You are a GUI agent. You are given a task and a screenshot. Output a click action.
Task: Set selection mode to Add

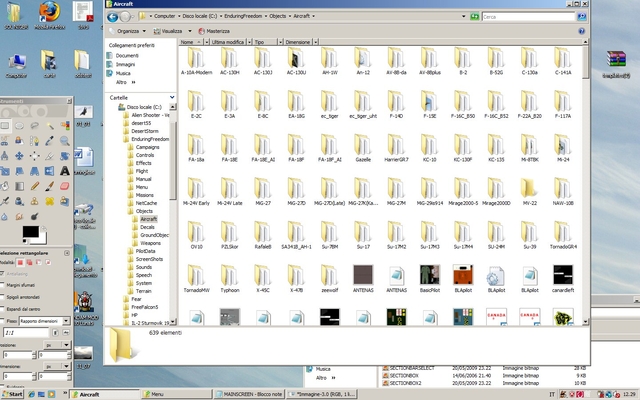[x=29, y=262]
